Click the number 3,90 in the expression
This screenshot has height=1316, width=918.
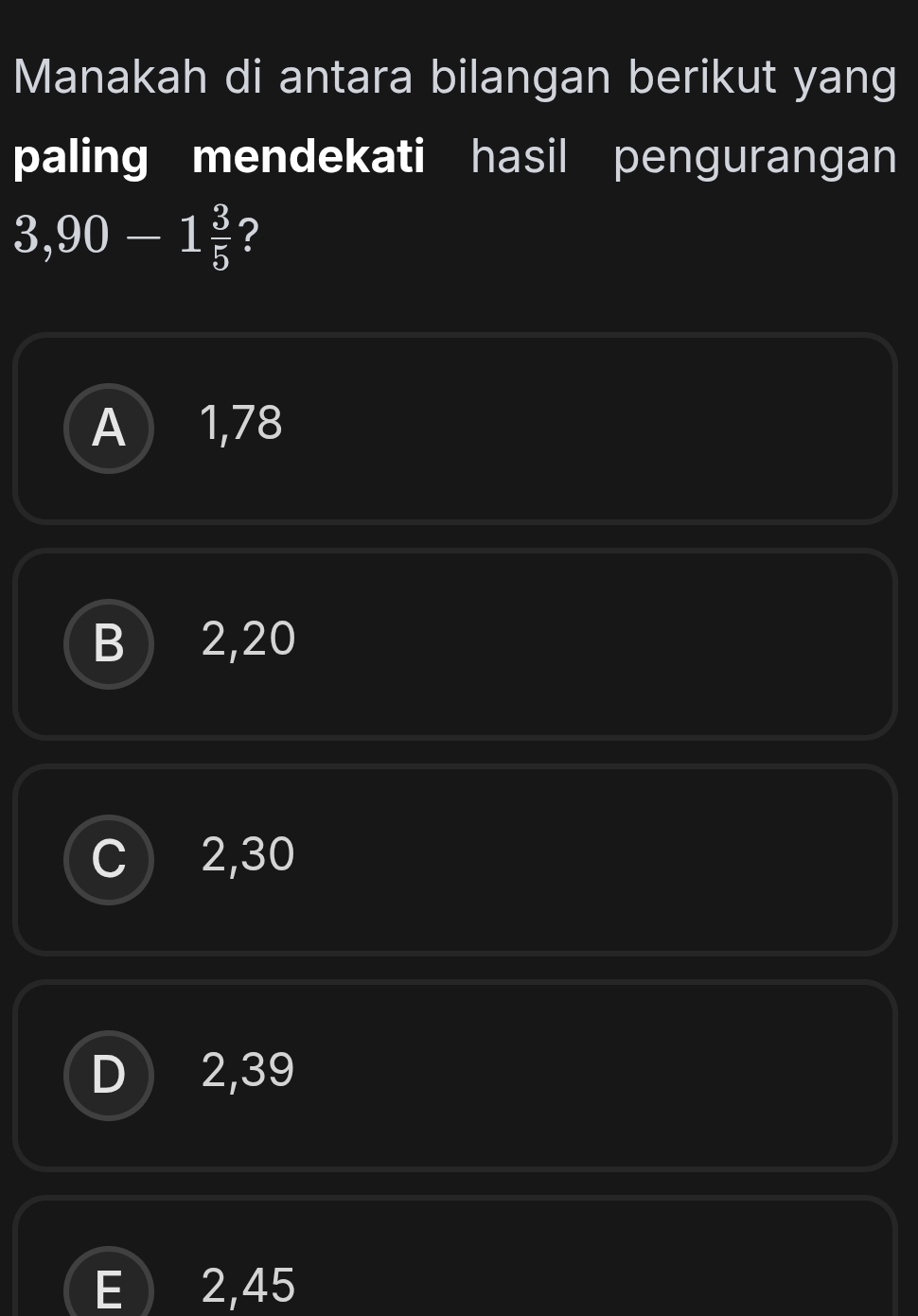(62, 237)
